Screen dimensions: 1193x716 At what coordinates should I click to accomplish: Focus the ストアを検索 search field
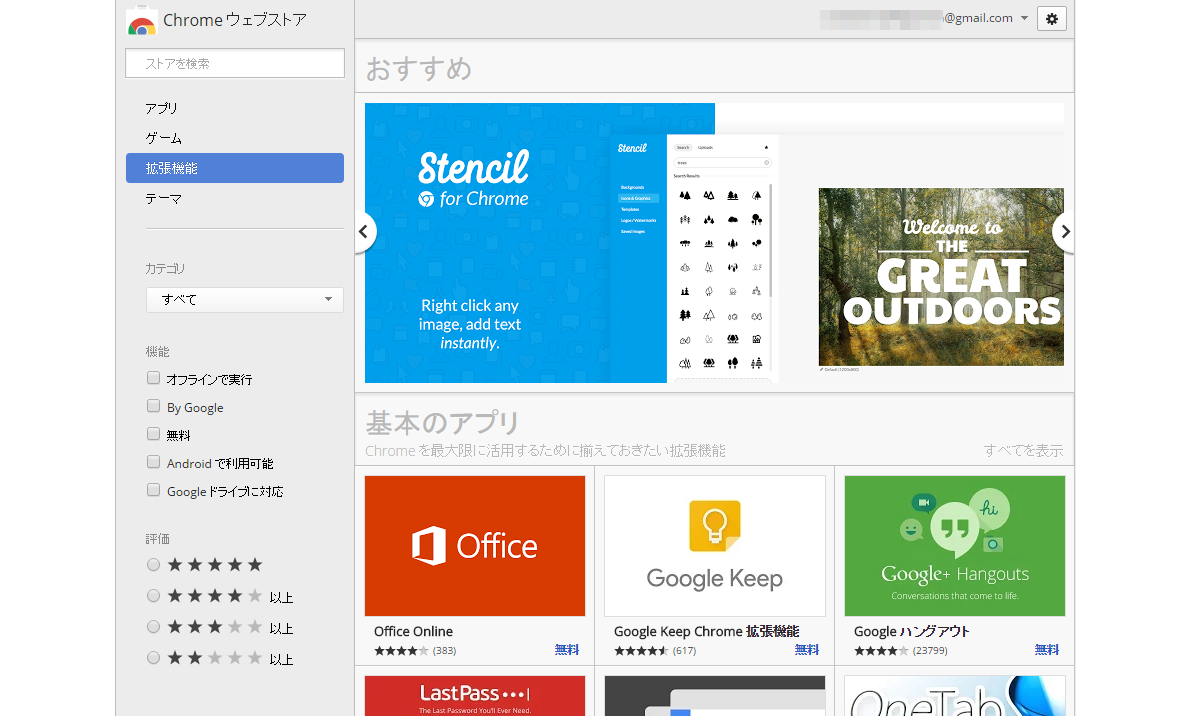pos(235,63)
